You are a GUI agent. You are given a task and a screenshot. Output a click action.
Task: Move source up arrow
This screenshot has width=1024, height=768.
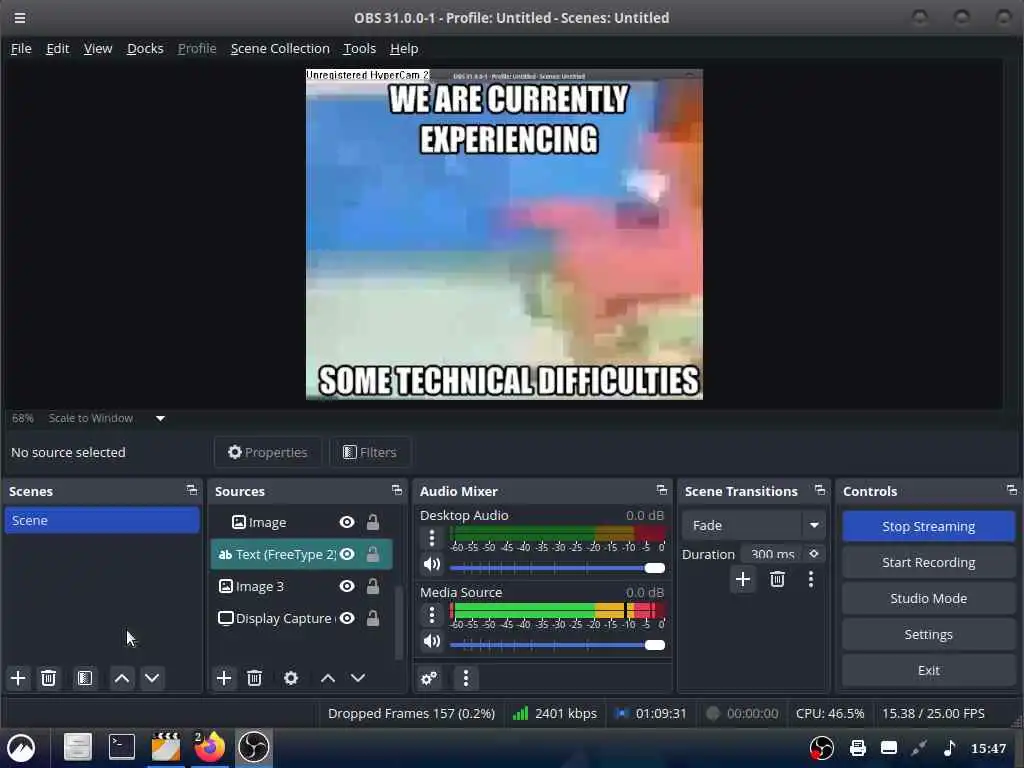328,678
